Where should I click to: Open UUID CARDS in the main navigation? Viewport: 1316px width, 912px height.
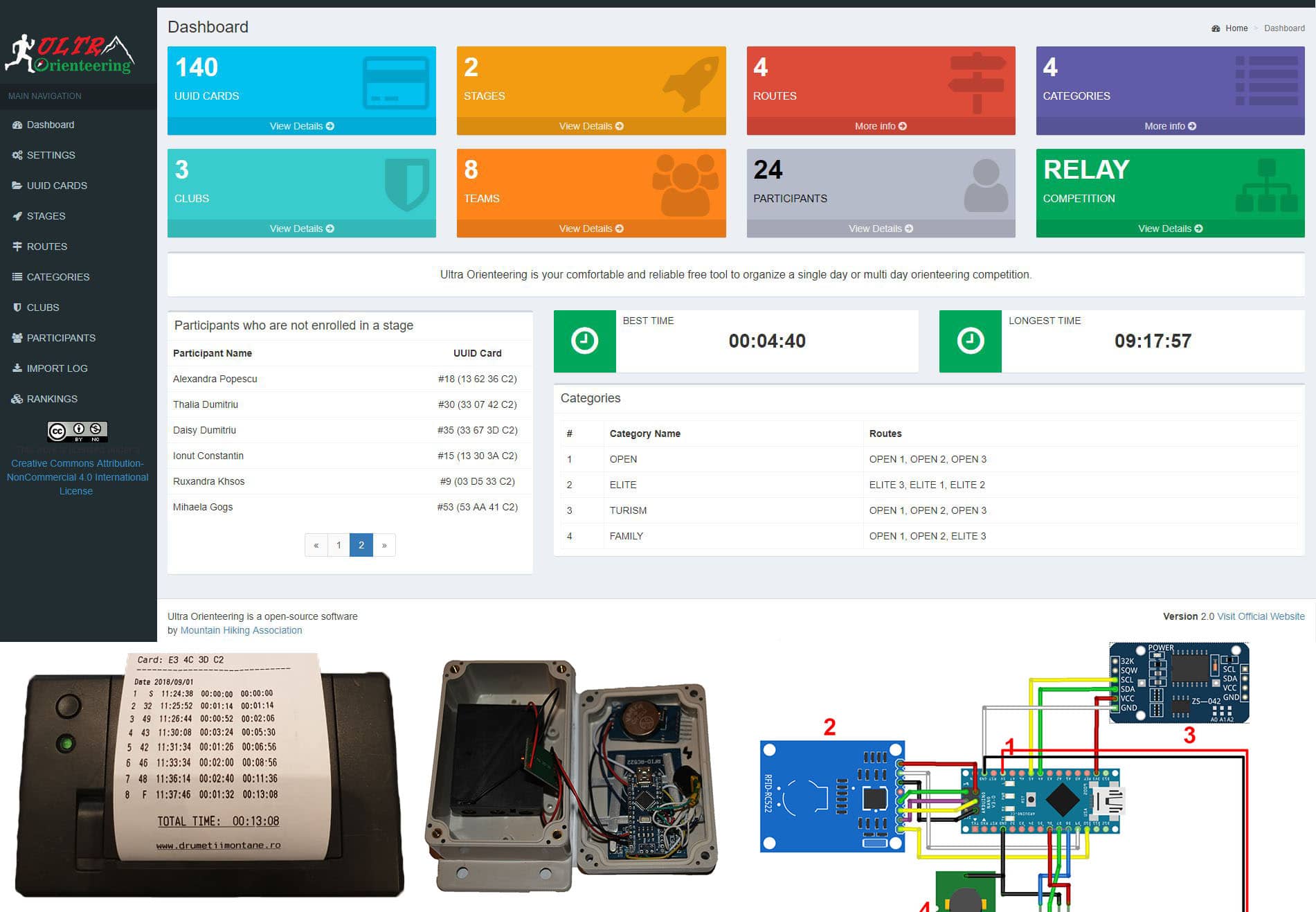pyautogui.click(x=78, y=186)
